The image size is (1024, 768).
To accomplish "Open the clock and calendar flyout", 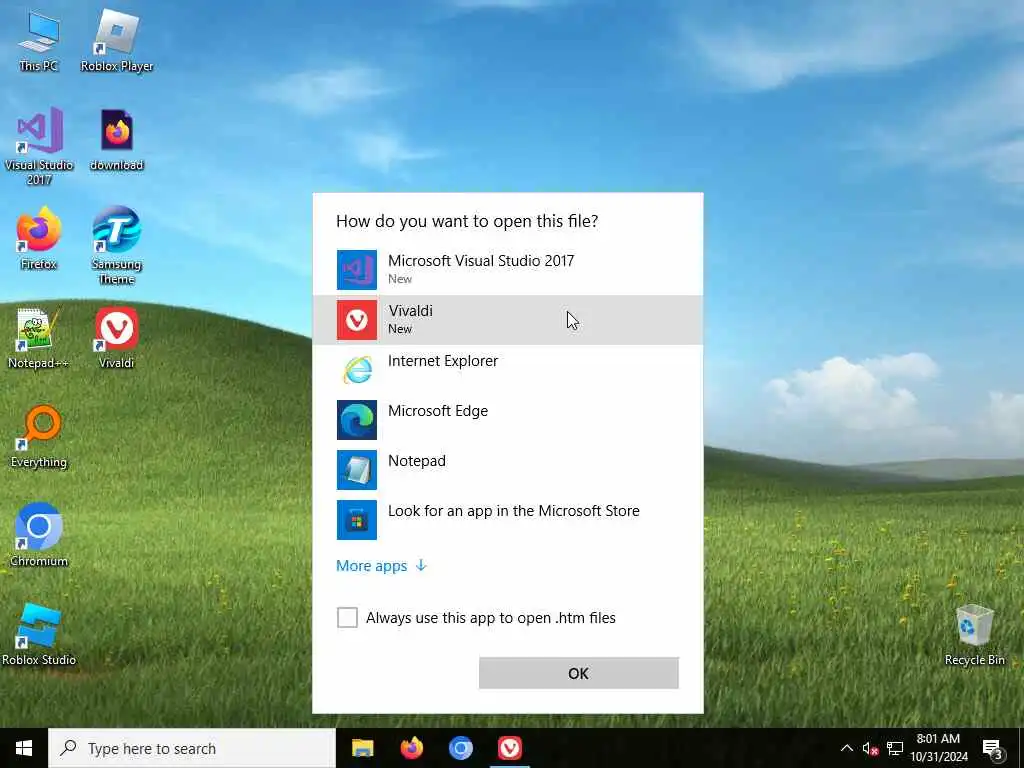I will click(x=939, y=748).
